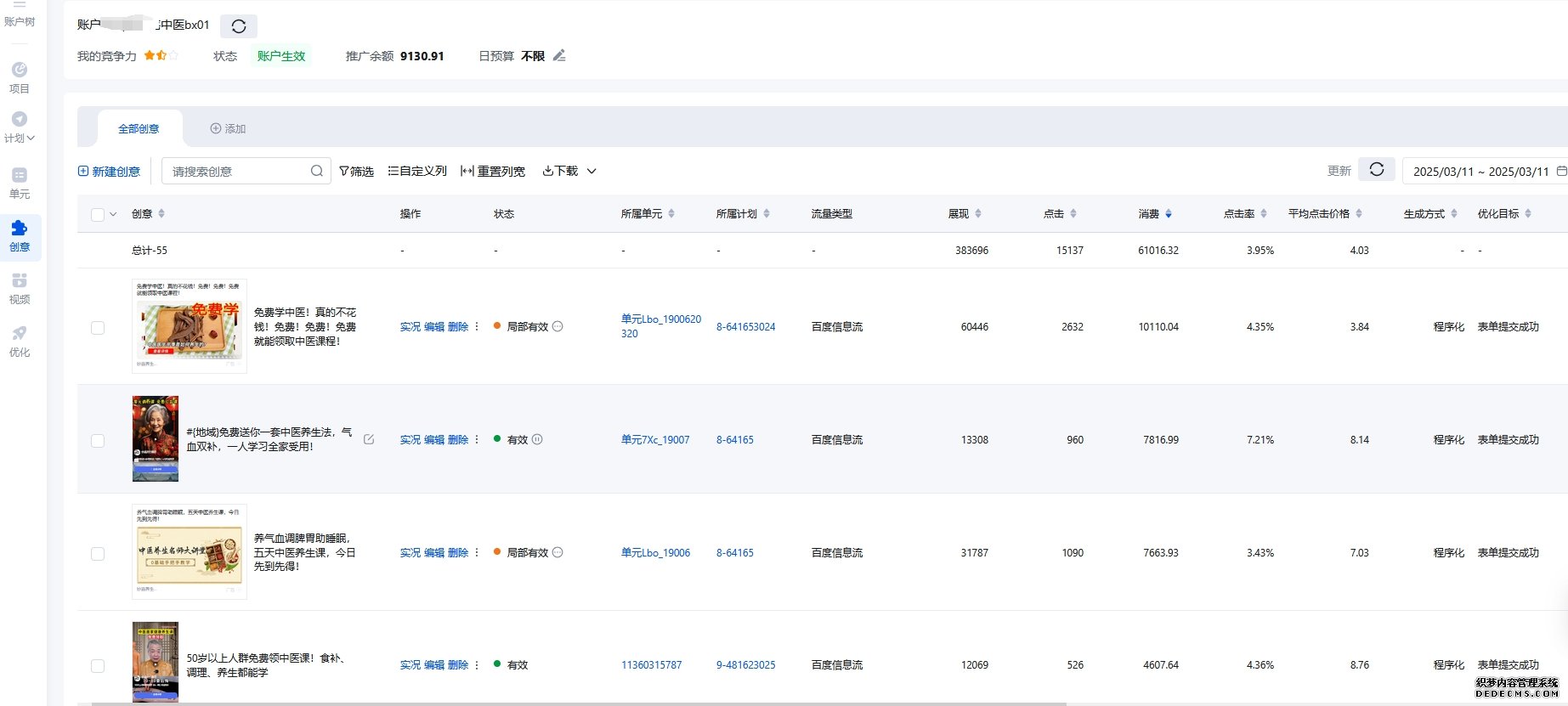Toggle the select-all checkbox in table header

98,214
